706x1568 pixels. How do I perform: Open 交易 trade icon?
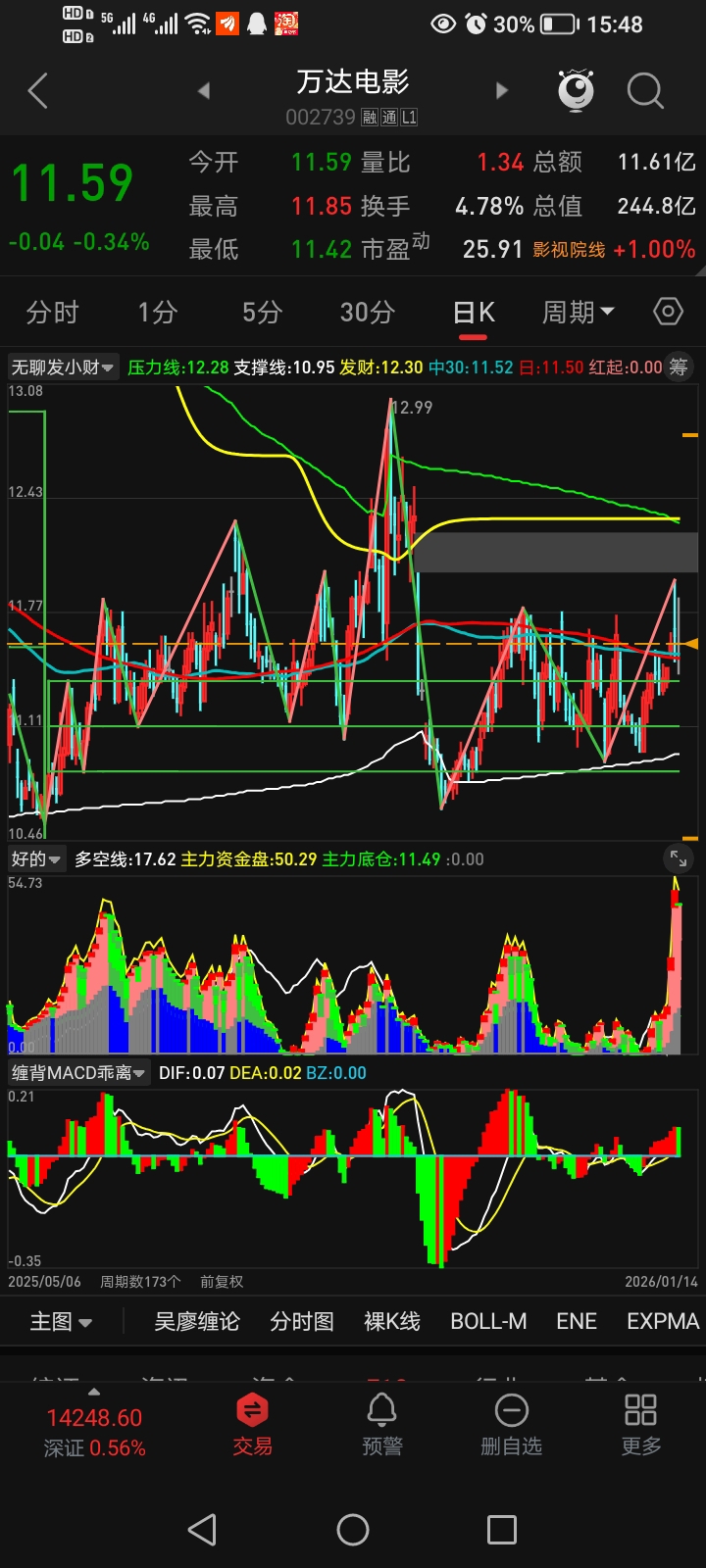click(x=252, y=1424)
